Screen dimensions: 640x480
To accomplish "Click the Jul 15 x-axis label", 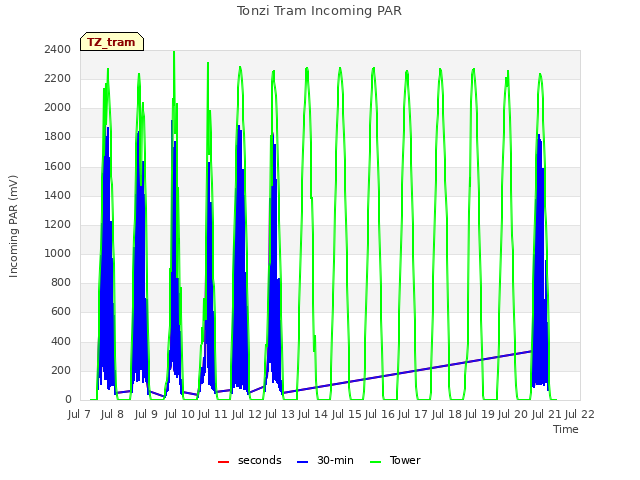I will pos(347,414).
